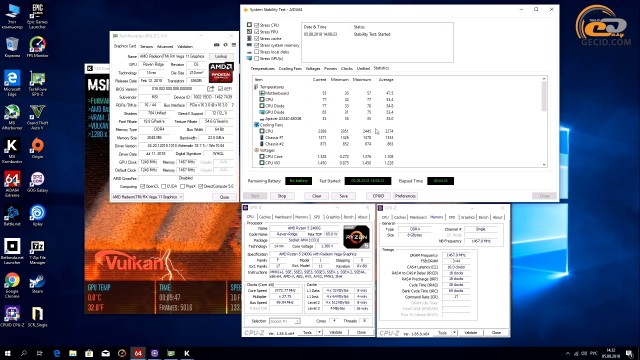Uncheck Stress cache checkbox

tap(257, 38)
